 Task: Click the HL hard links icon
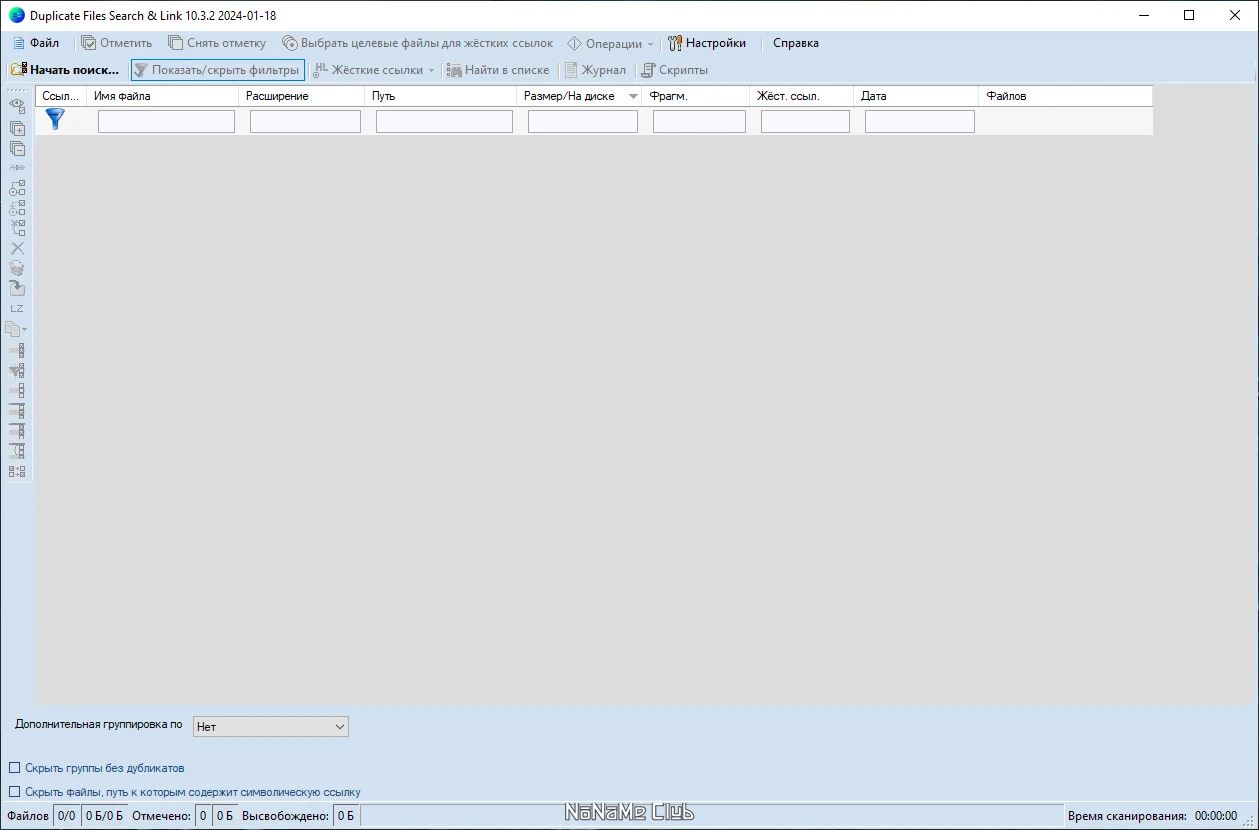(321, 70)
